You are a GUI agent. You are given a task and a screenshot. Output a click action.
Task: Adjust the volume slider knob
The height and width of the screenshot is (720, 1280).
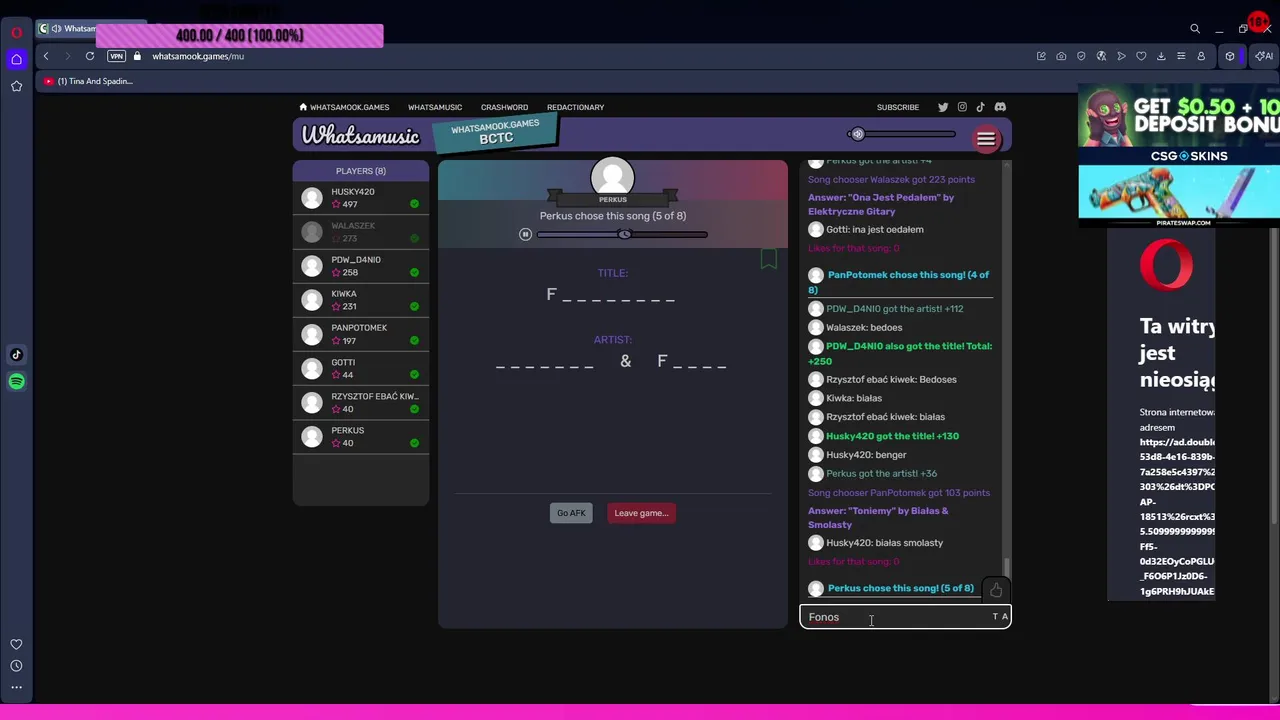[x=857, y=134]
